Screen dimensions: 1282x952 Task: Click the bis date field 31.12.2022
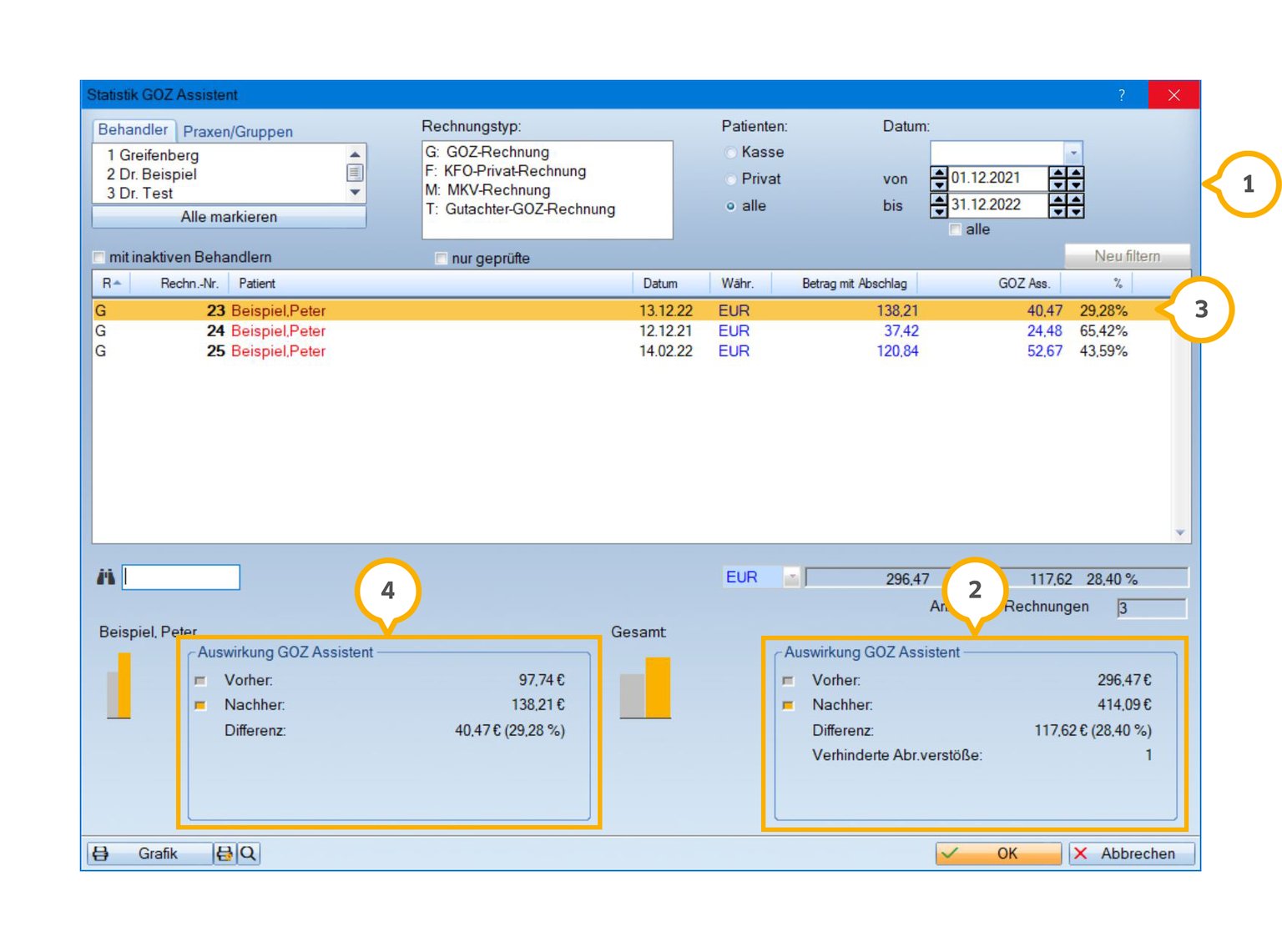997,205
